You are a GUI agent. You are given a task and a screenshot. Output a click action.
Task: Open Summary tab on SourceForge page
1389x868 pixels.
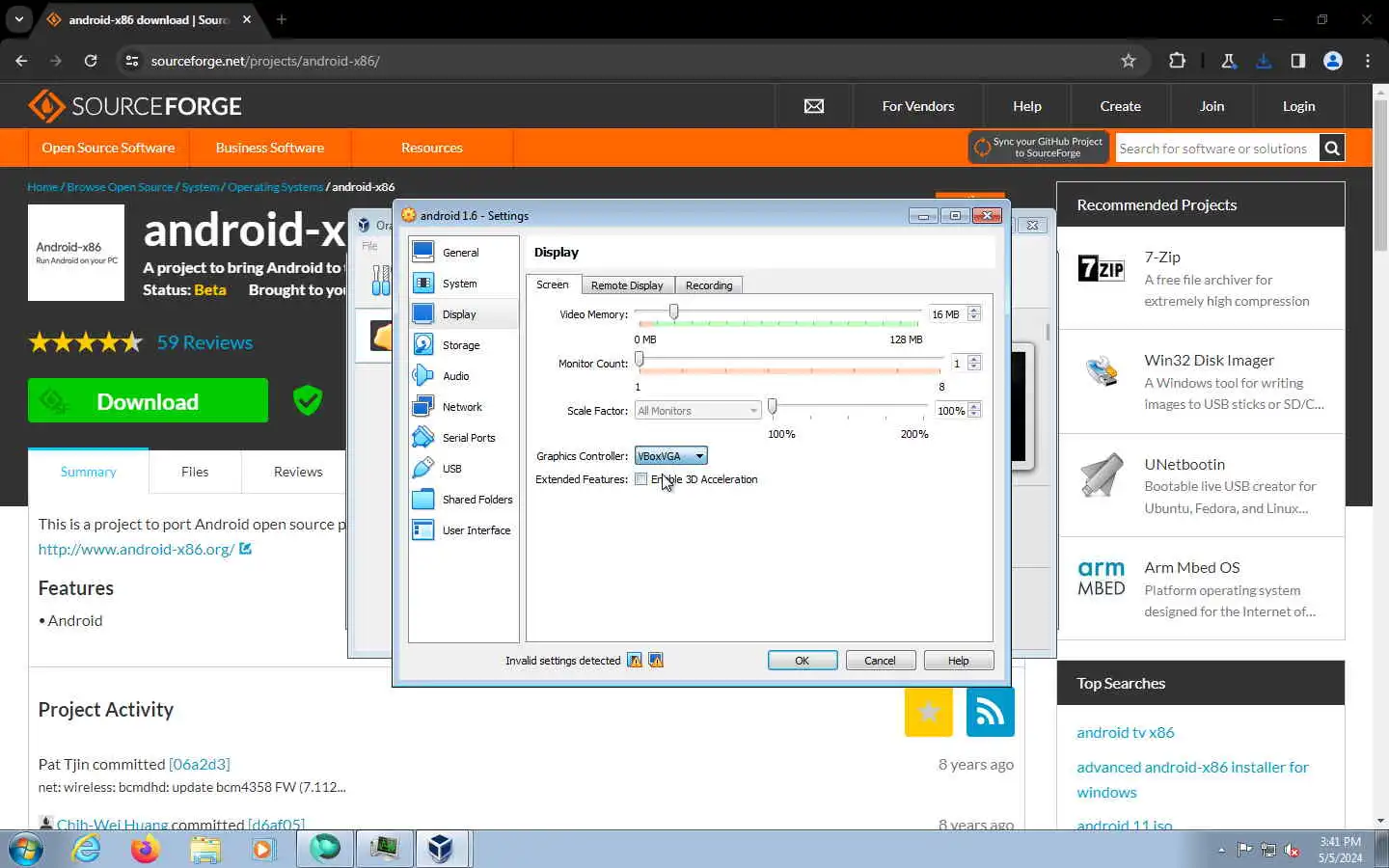(x=88, y=472)
